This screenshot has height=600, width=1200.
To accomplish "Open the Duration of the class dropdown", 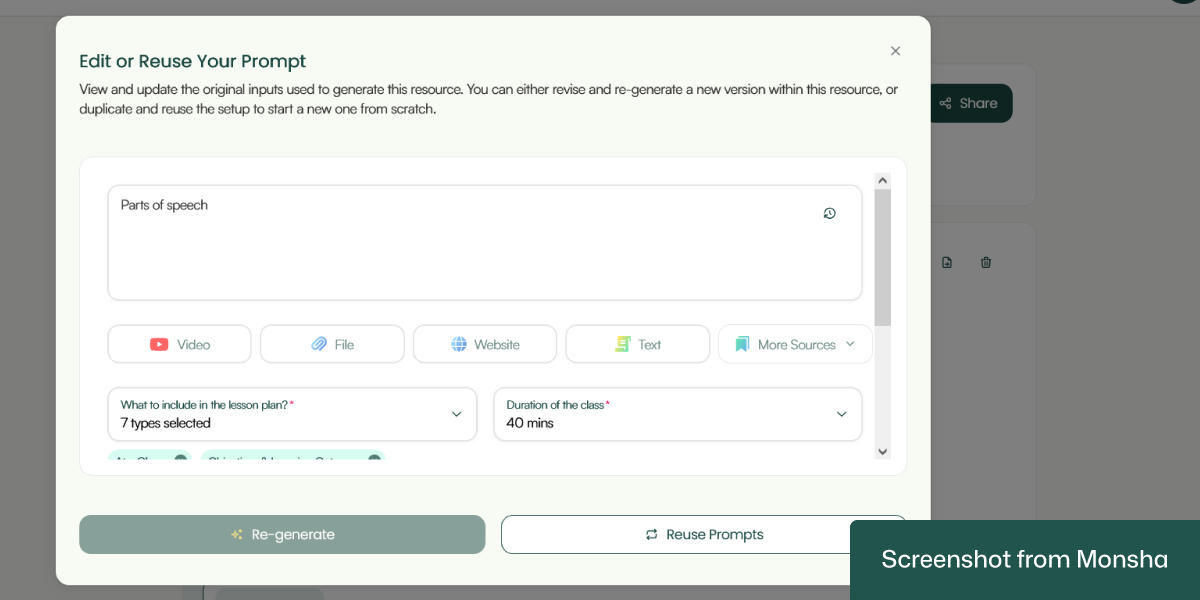I will [678, 414].
